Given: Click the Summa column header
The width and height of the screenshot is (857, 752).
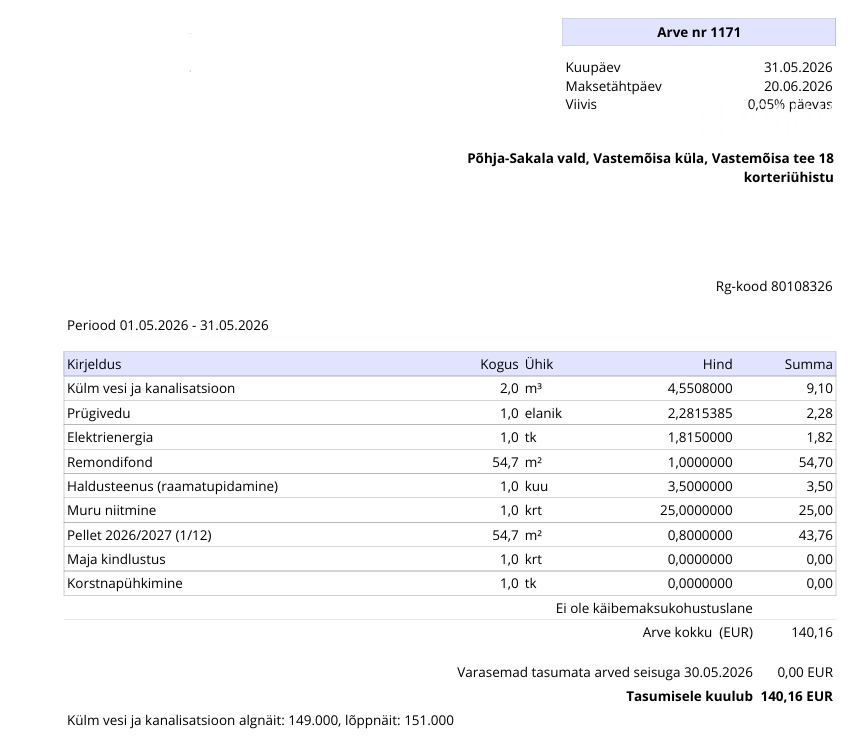Looking at the screenshot, I should [x=808, y=364].
